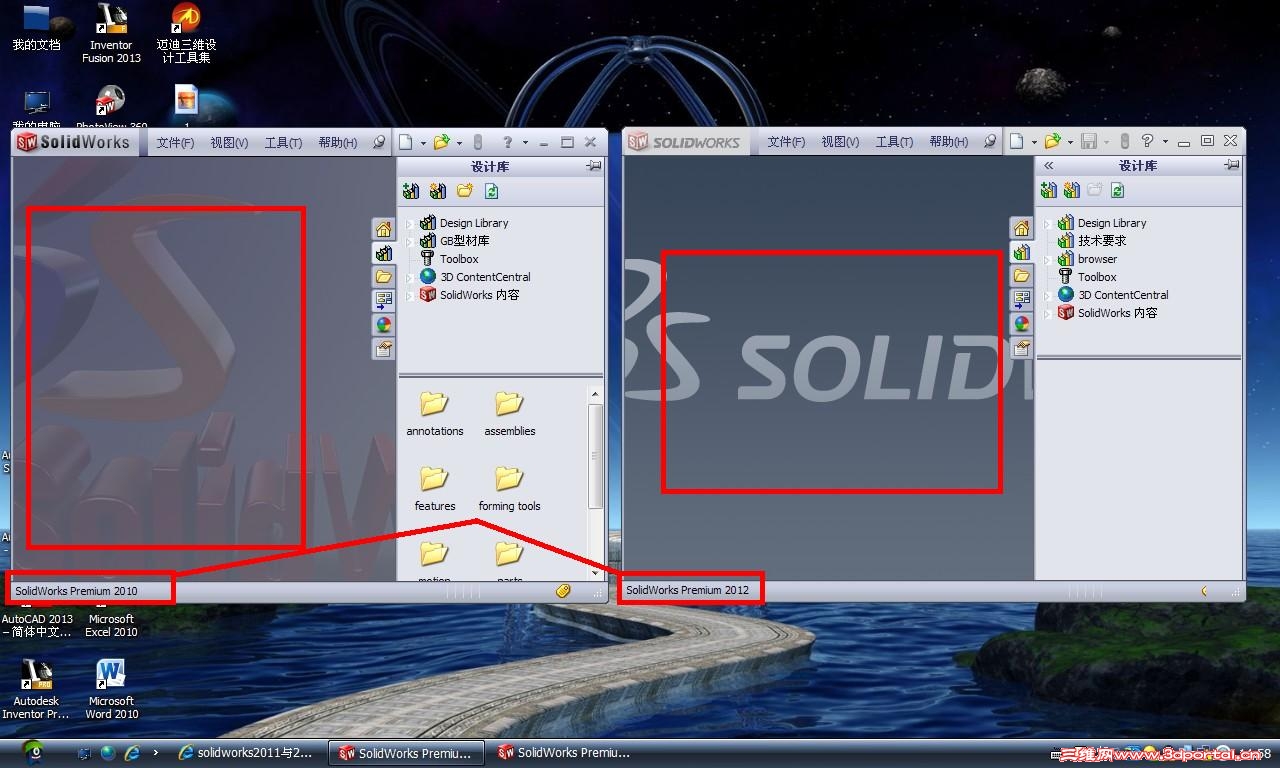Toggle 设计库 panel auto-hide pin in 2010 window
The image size is (1280, 768).
coord(594,166)
